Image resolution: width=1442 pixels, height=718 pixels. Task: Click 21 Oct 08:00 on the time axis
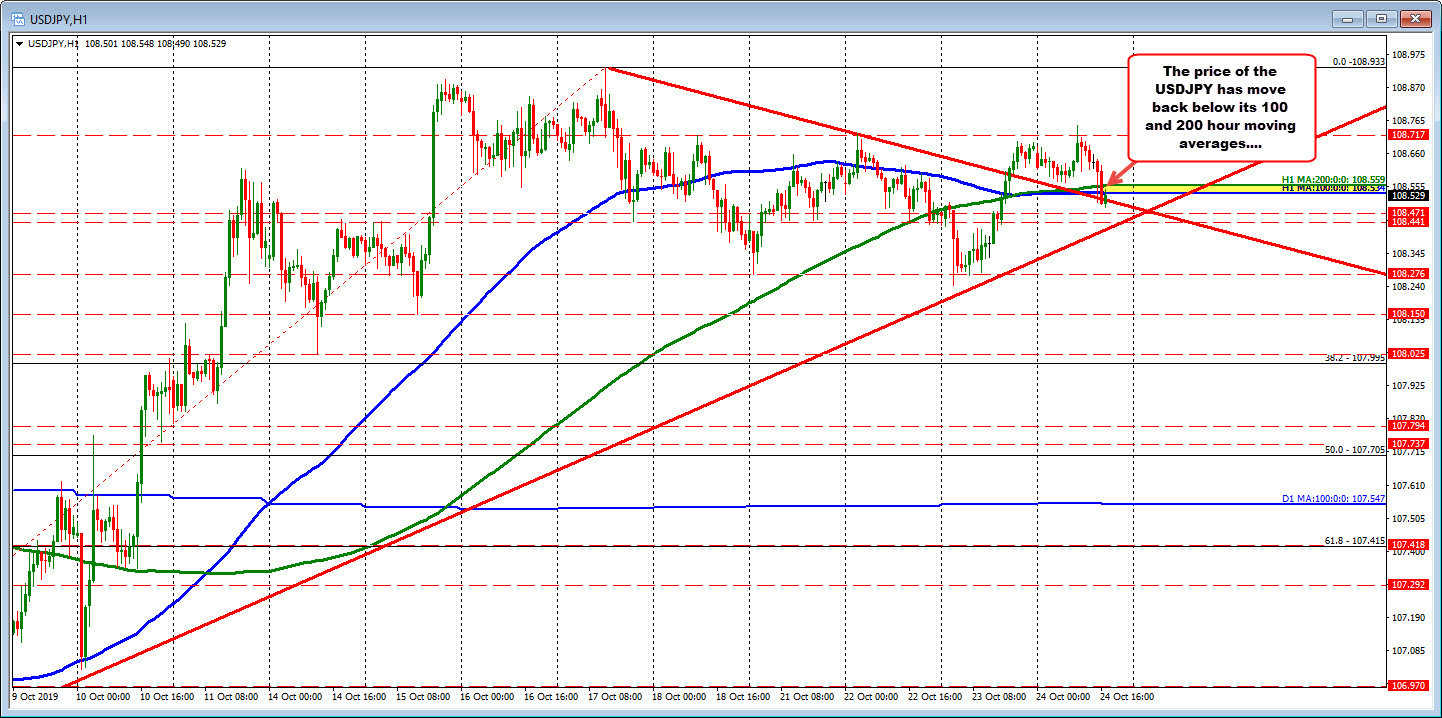click(809, 696)
